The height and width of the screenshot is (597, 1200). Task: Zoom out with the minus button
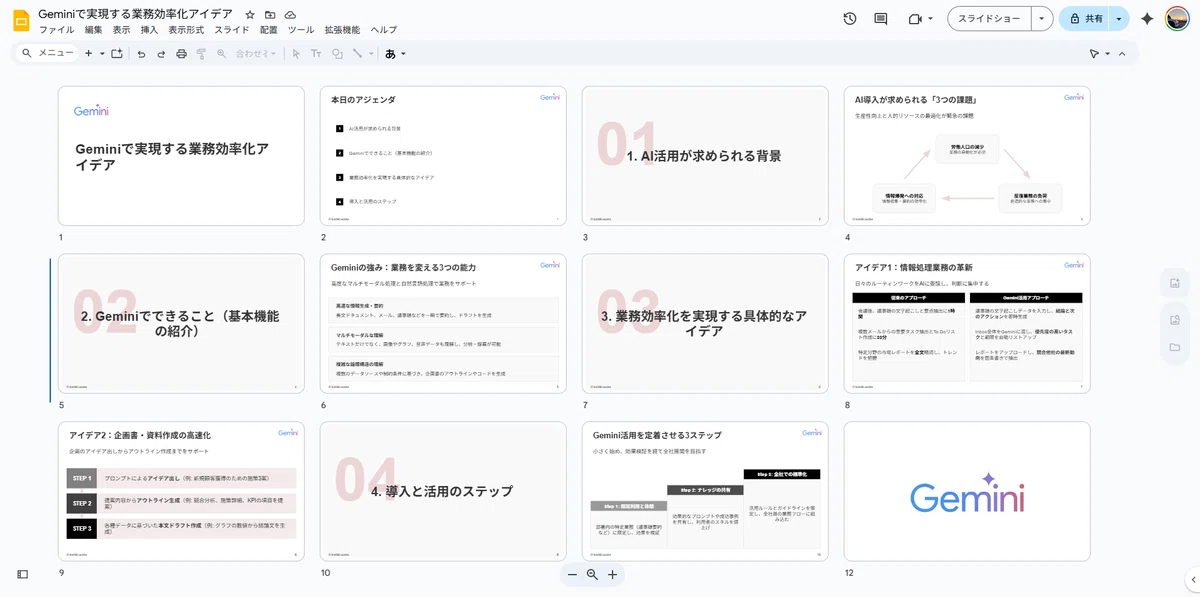coord(572,574)
